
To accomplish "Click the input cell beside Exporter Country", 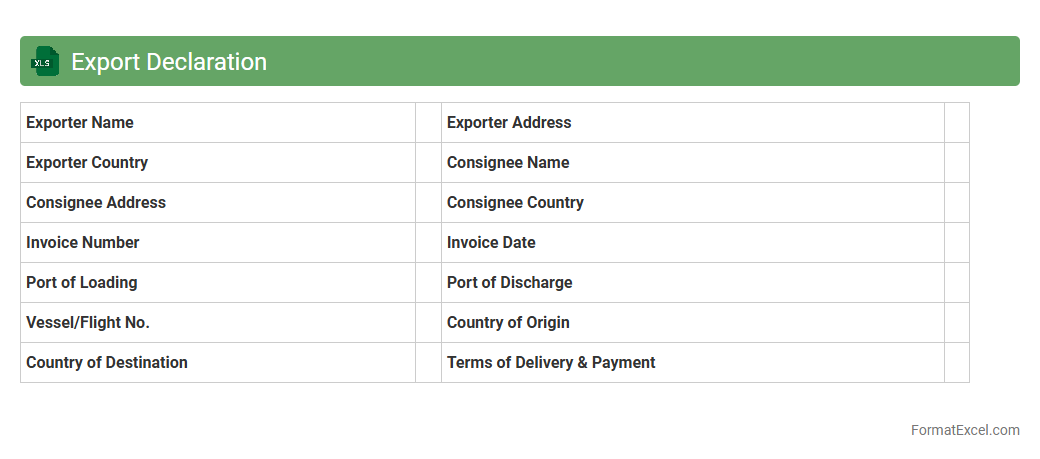I will [x=428, y=163].
